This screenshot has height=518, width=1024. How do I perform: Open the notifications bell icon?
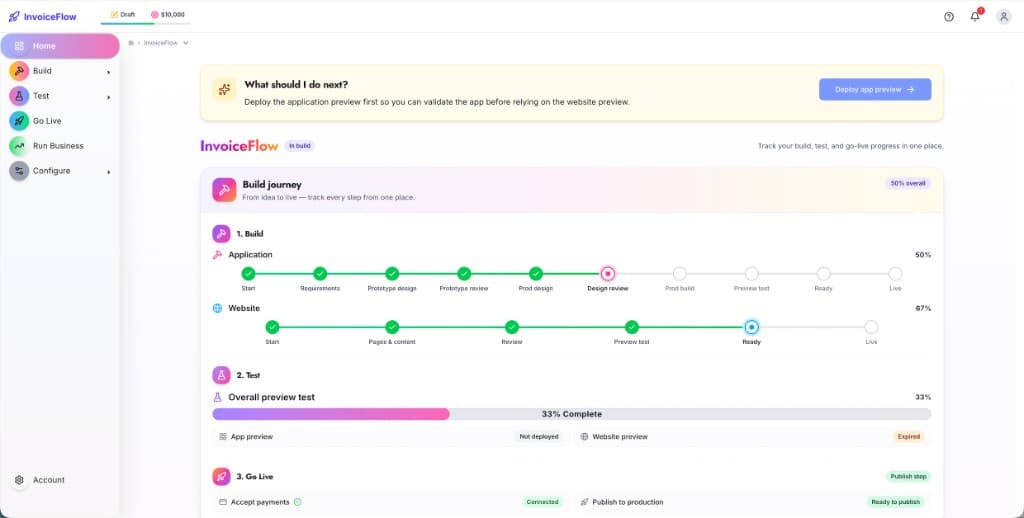(x=975, y=17)
